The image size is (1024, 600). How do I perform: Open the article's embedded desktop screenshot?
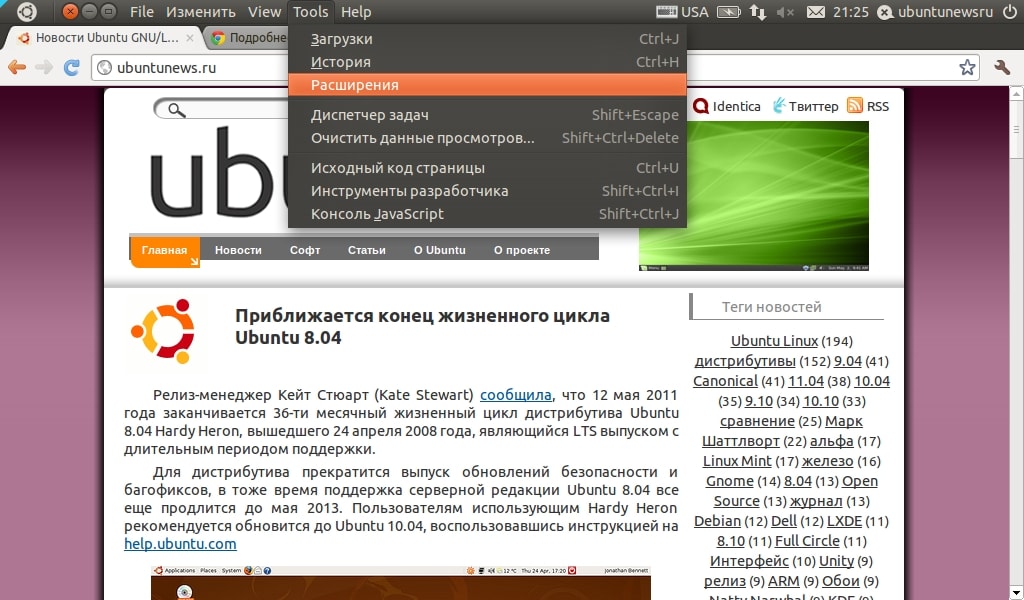[401, 582]
